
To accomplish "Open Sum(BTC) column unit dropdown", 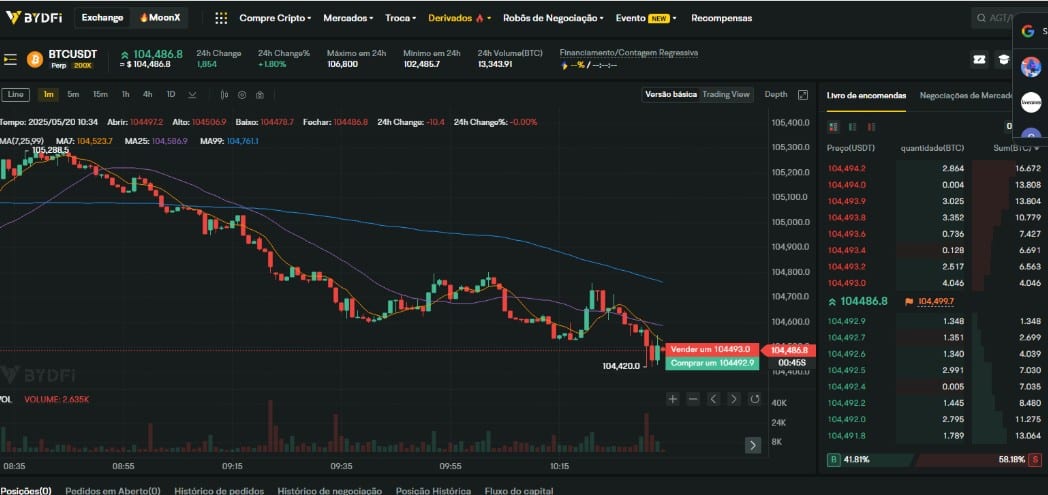I will [x=1037, y=148].
